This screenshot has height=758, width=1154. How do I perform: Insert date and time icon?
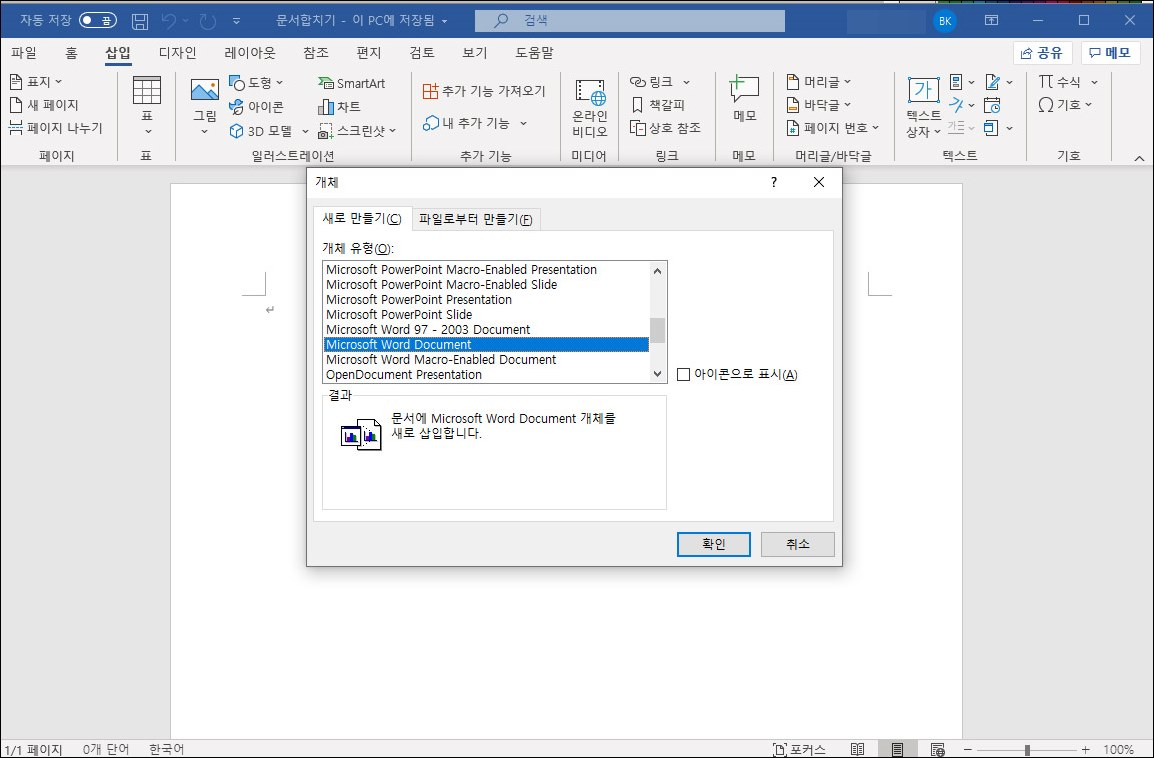(992, 105)
